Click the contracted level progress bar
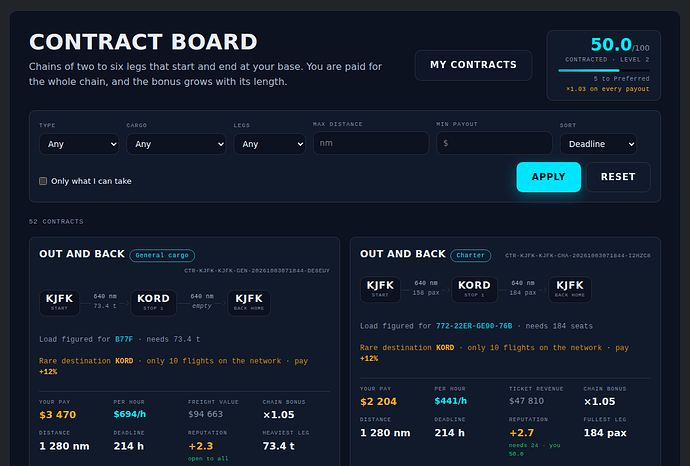This screenshot has height=466, width=690. [x=603, y=70]
